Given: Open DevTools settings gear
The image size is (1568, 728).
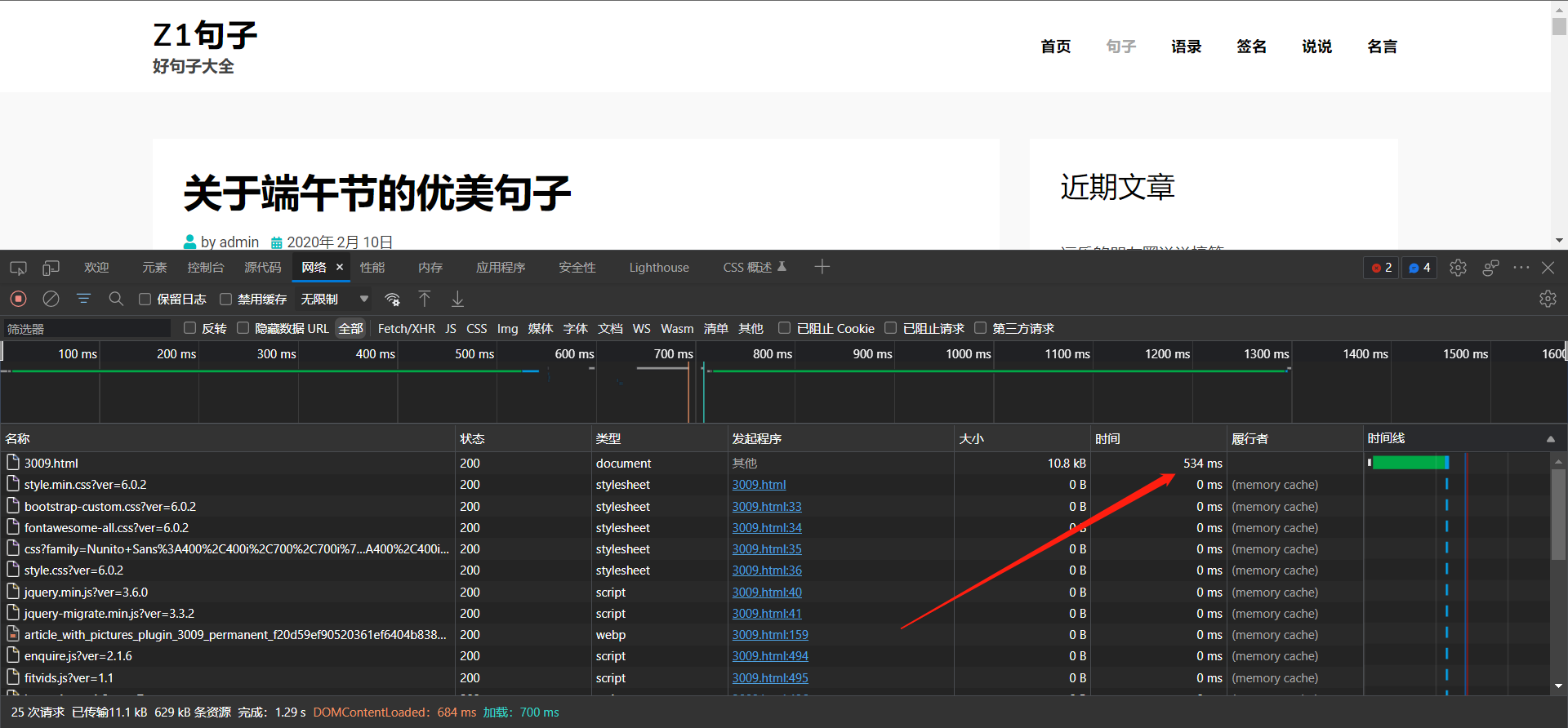Looking at the screenshot, I should [1458, 268].
